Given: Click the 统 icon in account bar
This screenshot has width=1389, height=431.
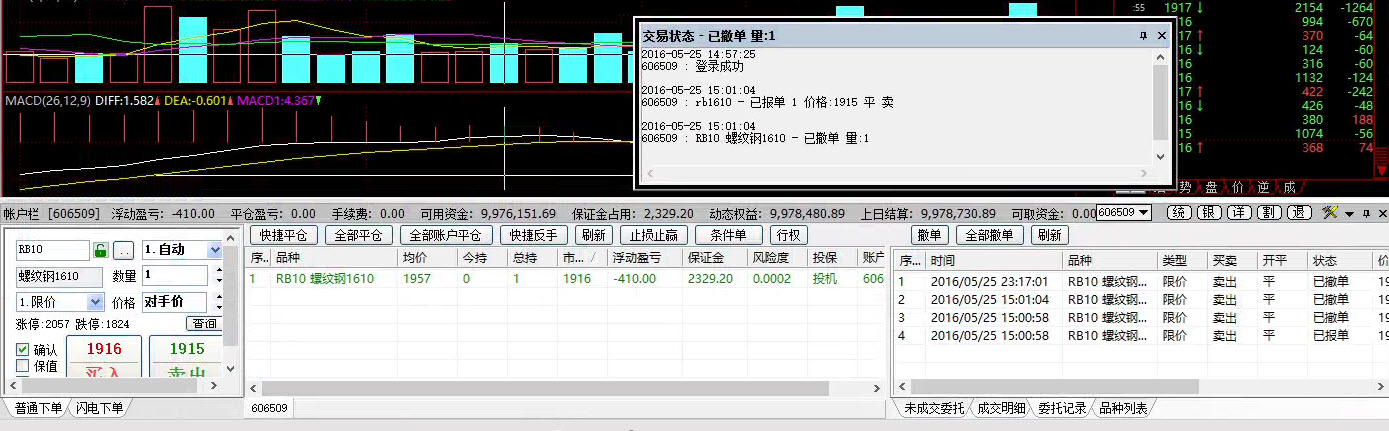Looking at the screenshot, I should (1180, 213).
